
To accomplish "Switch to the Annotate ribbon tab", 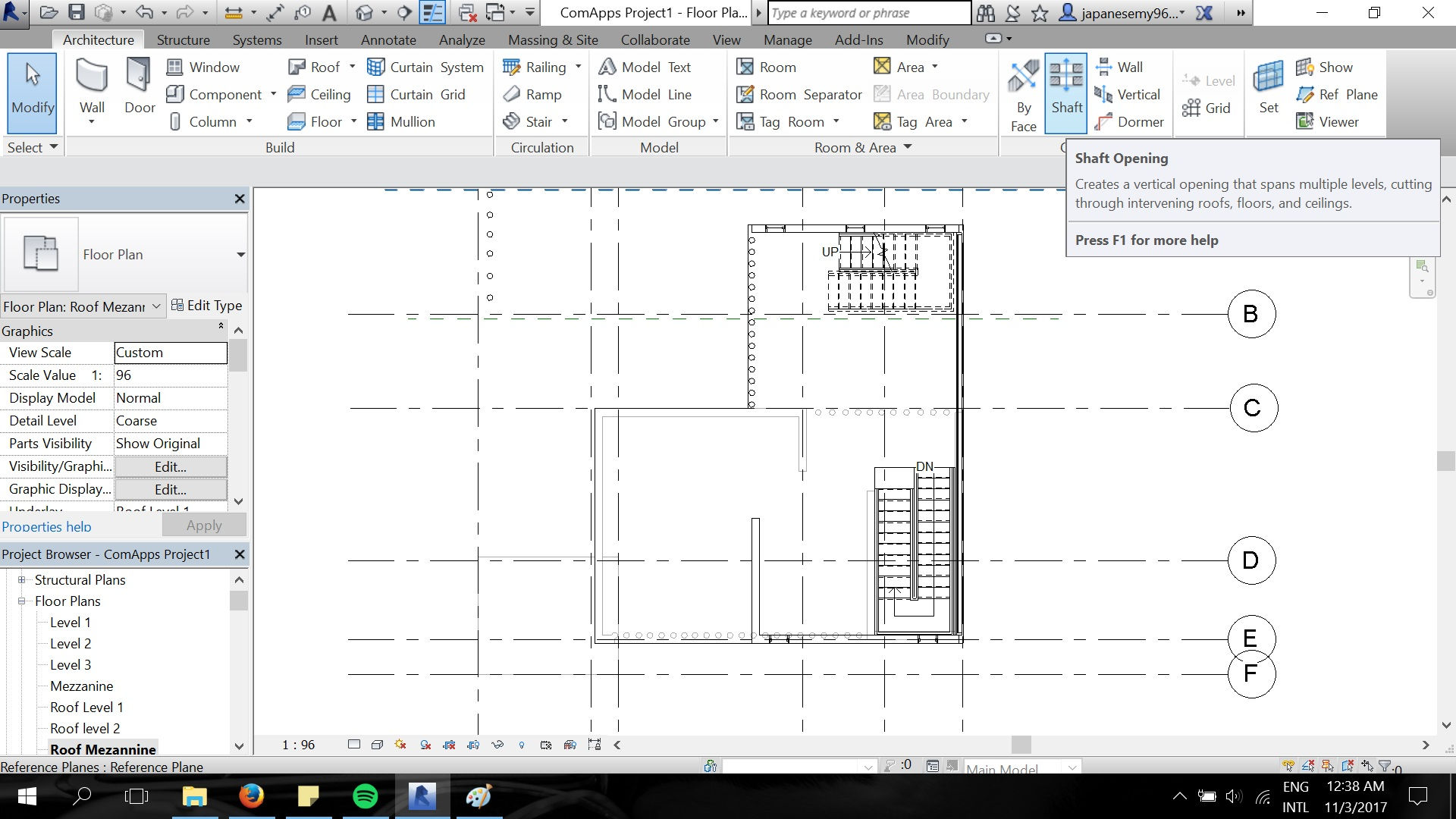I will coord(388,40).
